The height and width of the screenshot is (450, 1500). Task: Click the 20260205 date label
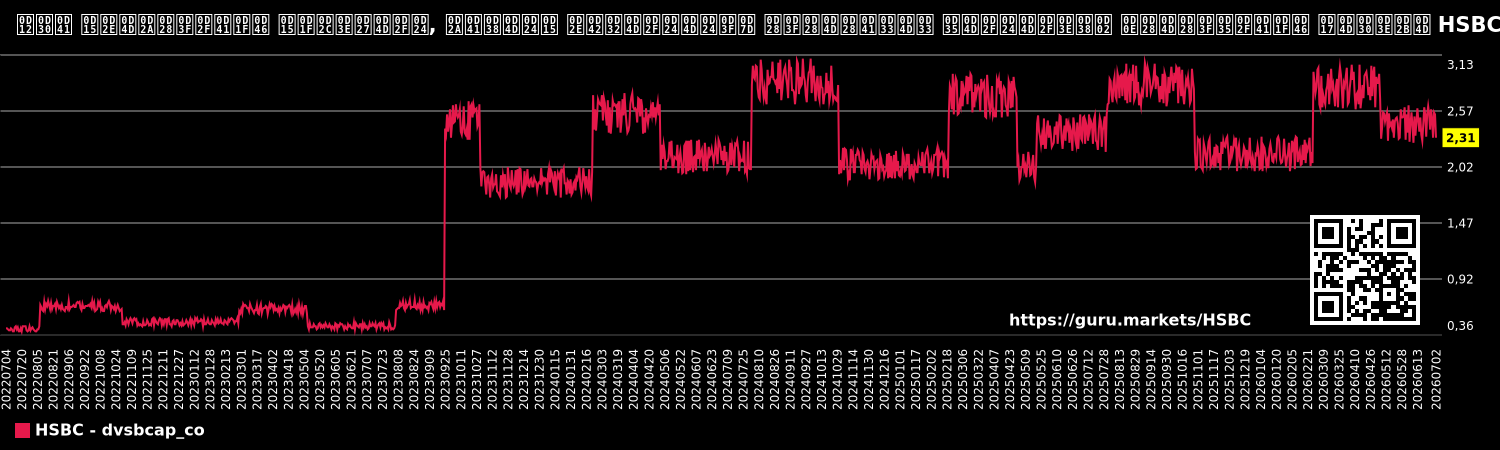[x=1294, y=378]
